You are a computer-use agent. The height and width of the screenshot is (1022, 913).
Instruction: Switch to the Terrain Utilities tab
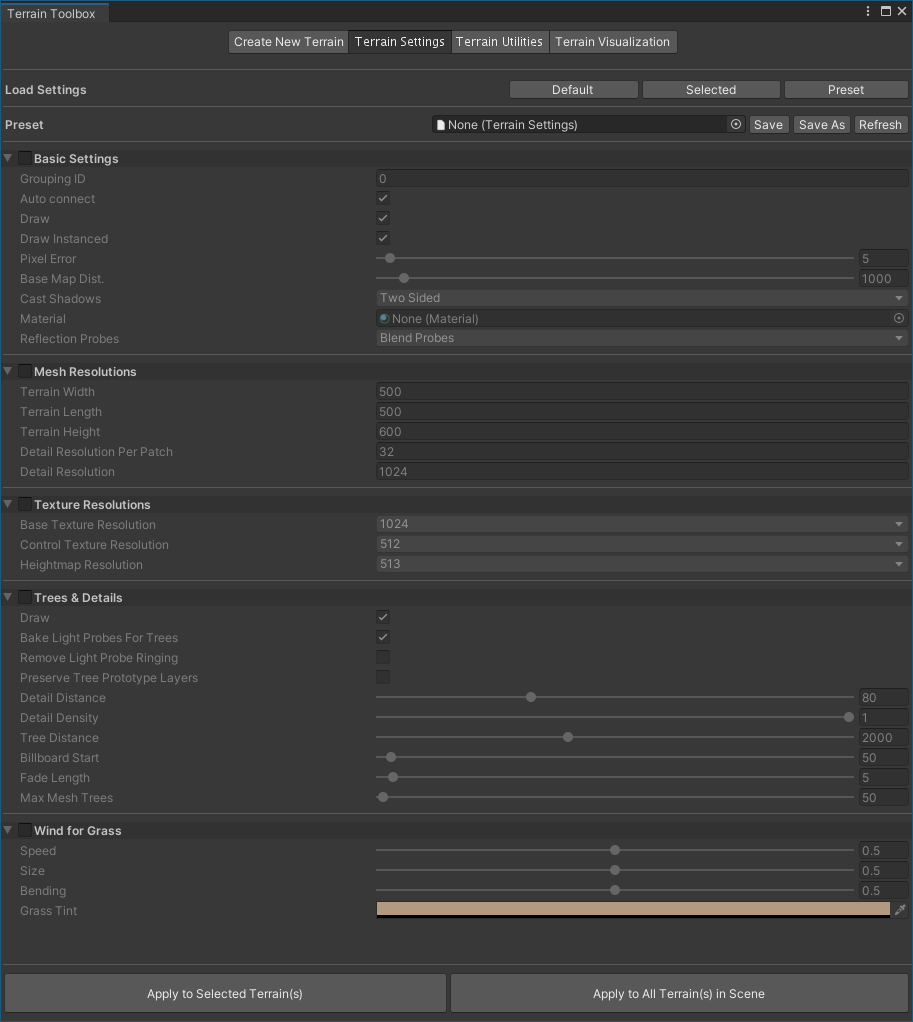499,42
